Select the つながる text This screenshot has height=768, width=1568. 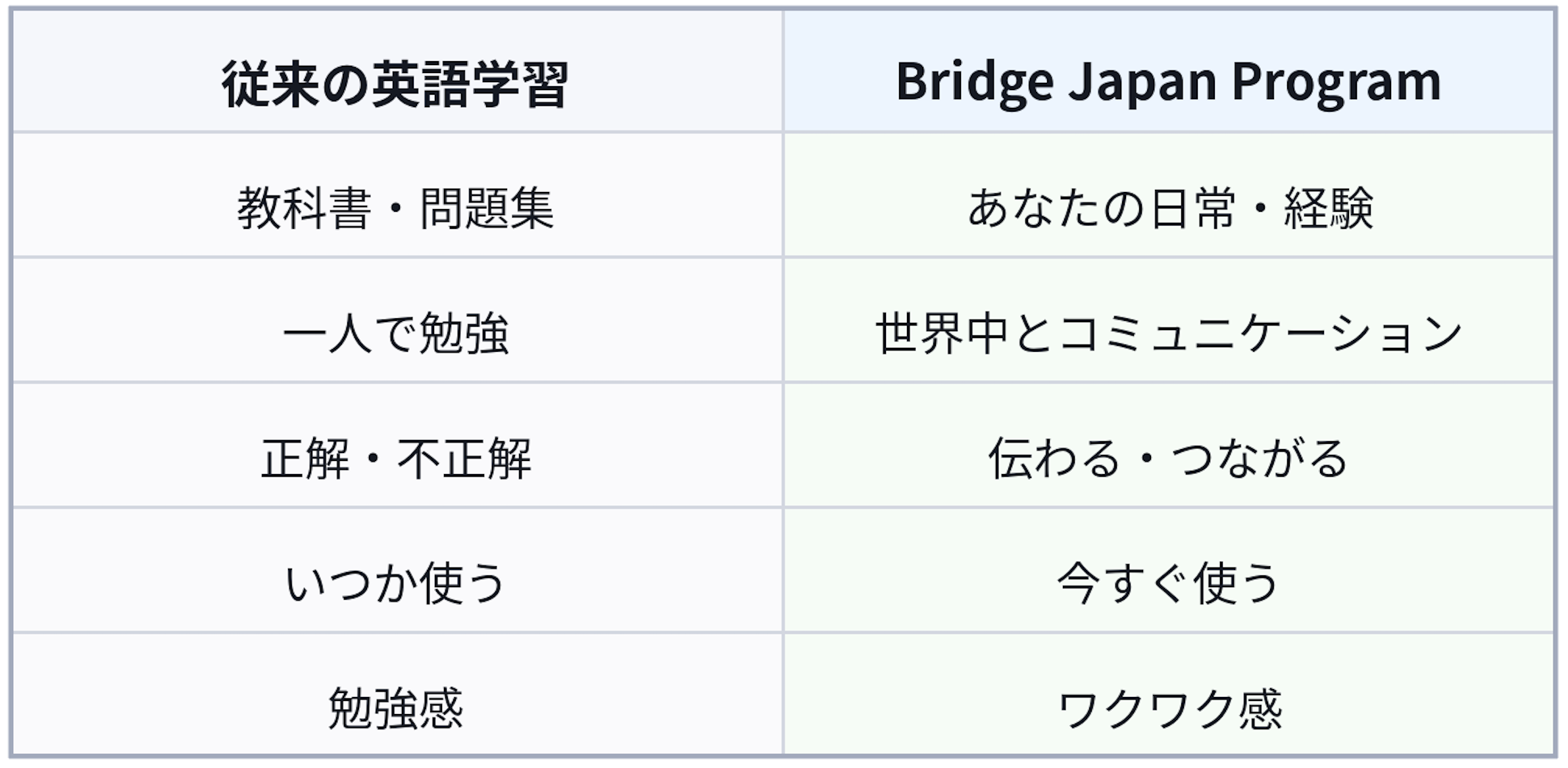[1259, 458]
